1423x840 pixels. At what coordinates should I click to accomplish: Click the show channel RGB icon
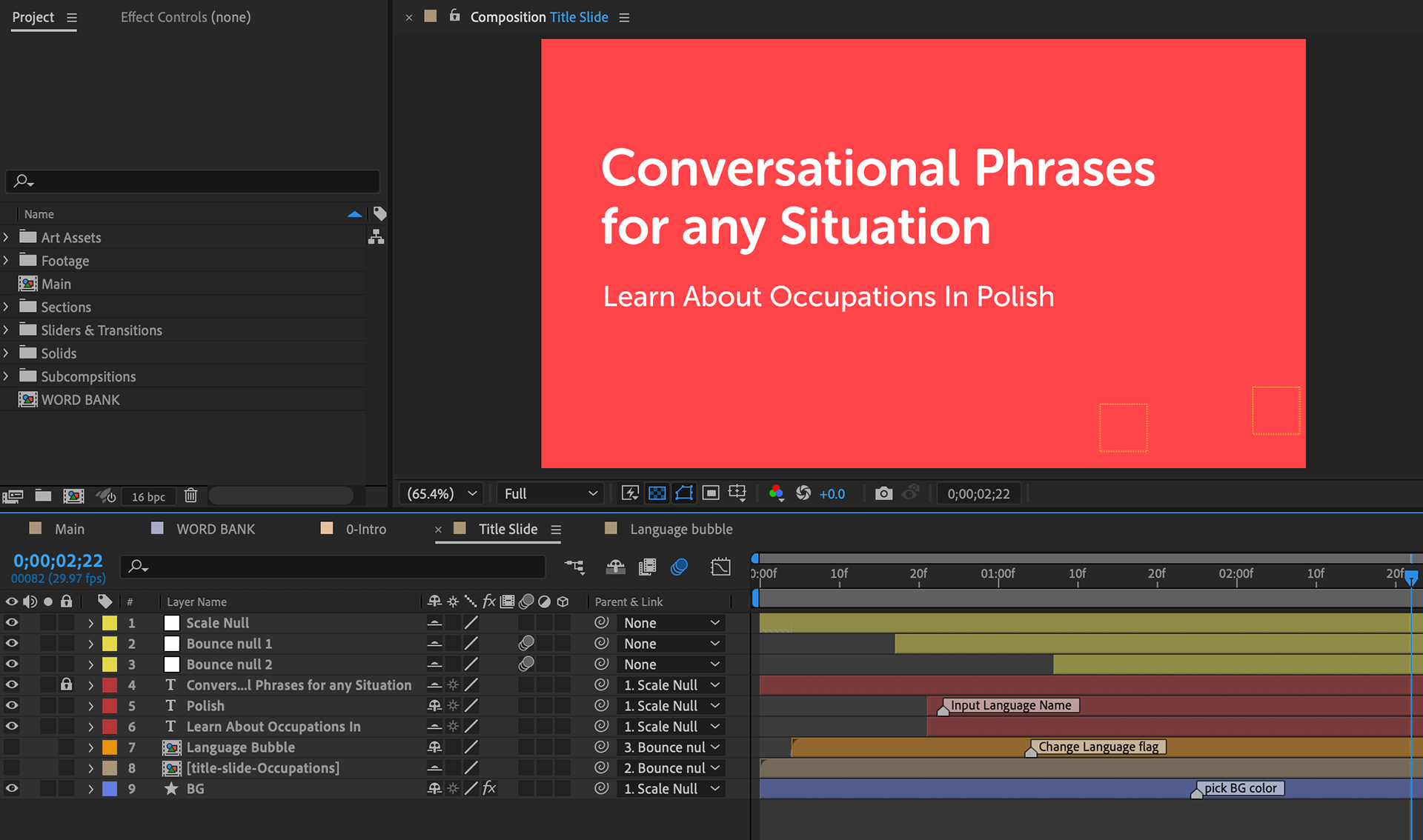coord(776,493)
